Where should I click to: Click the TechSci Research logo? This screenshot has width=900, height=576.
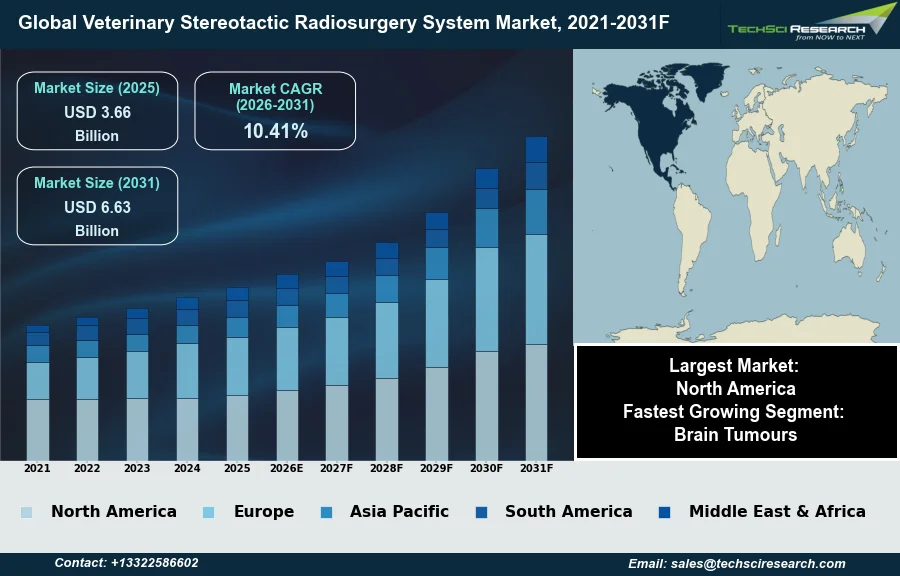[810, 24]
